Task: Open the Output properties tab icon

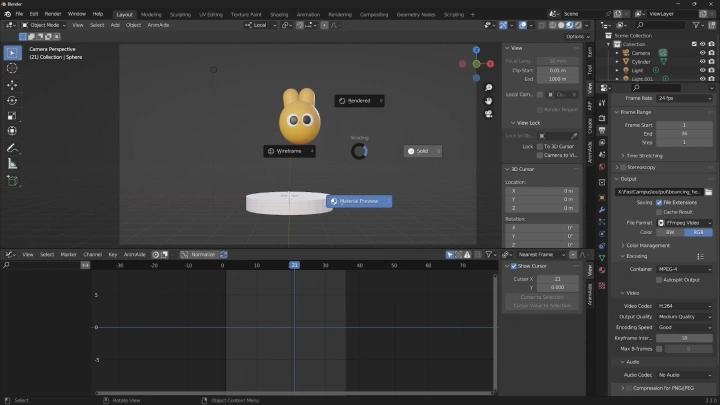Action: (602, 130)
